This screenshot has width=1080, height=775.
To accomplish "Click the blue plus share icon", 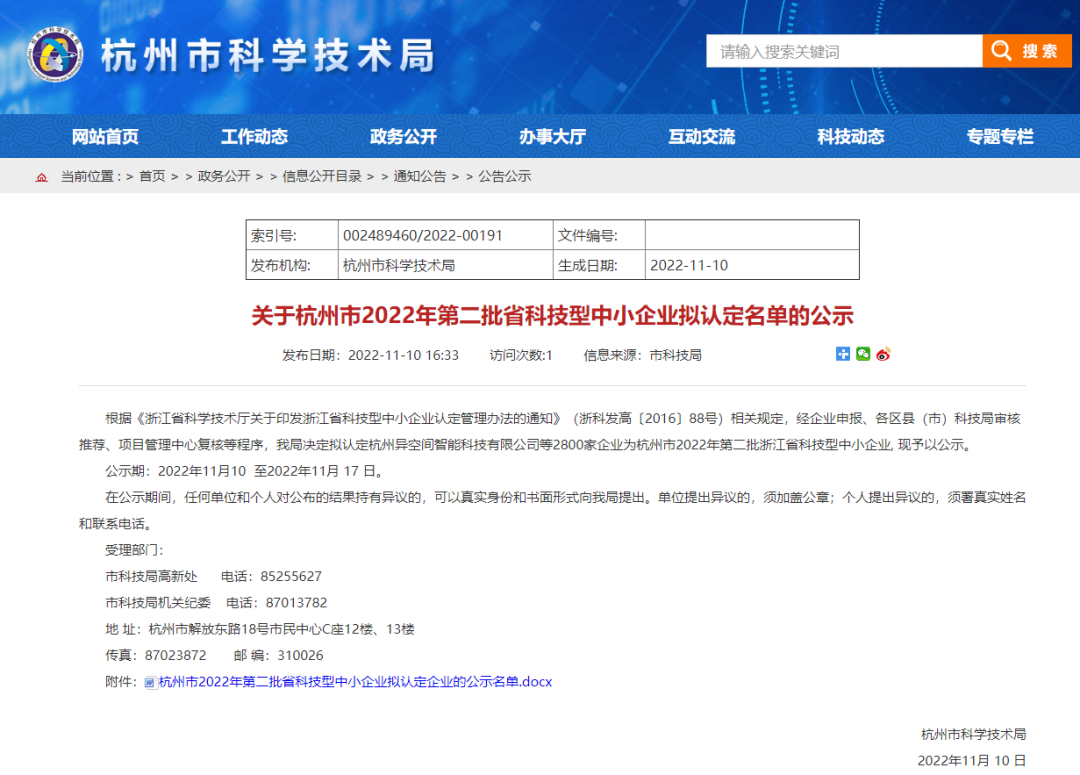I will (843, 354).
